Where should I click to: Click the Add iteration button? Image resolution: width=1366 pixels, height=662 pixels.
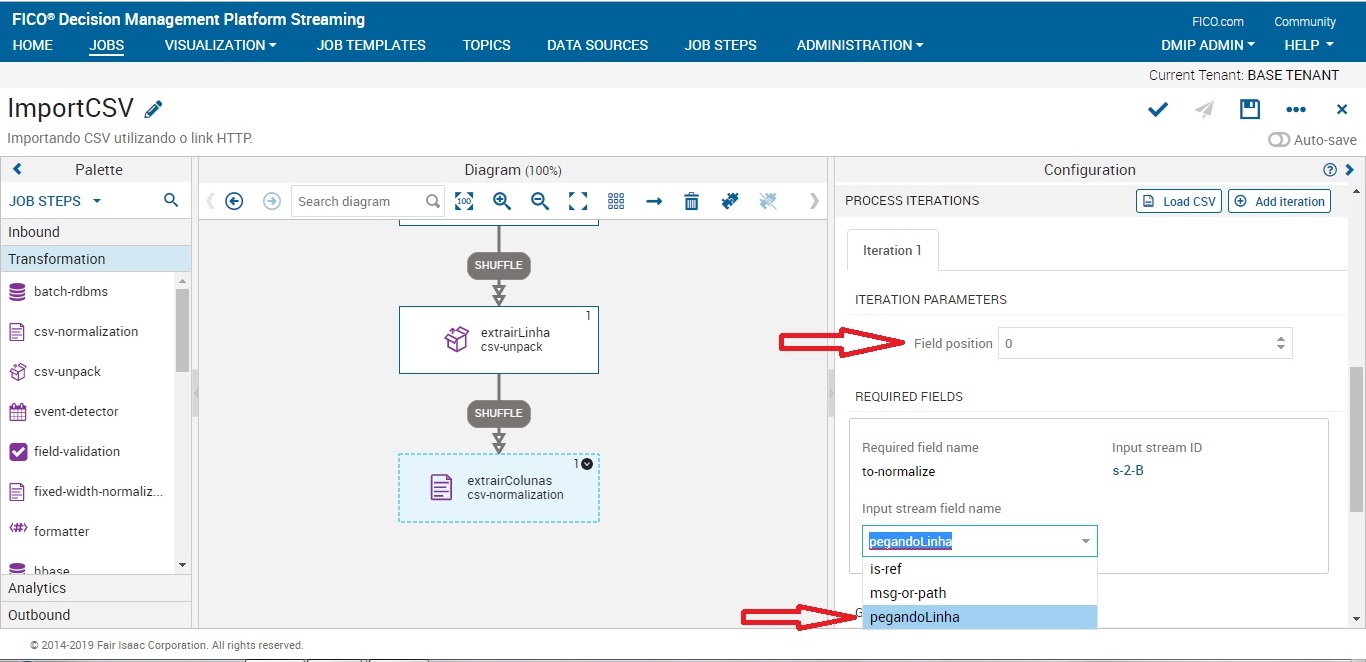[1280, 200]
